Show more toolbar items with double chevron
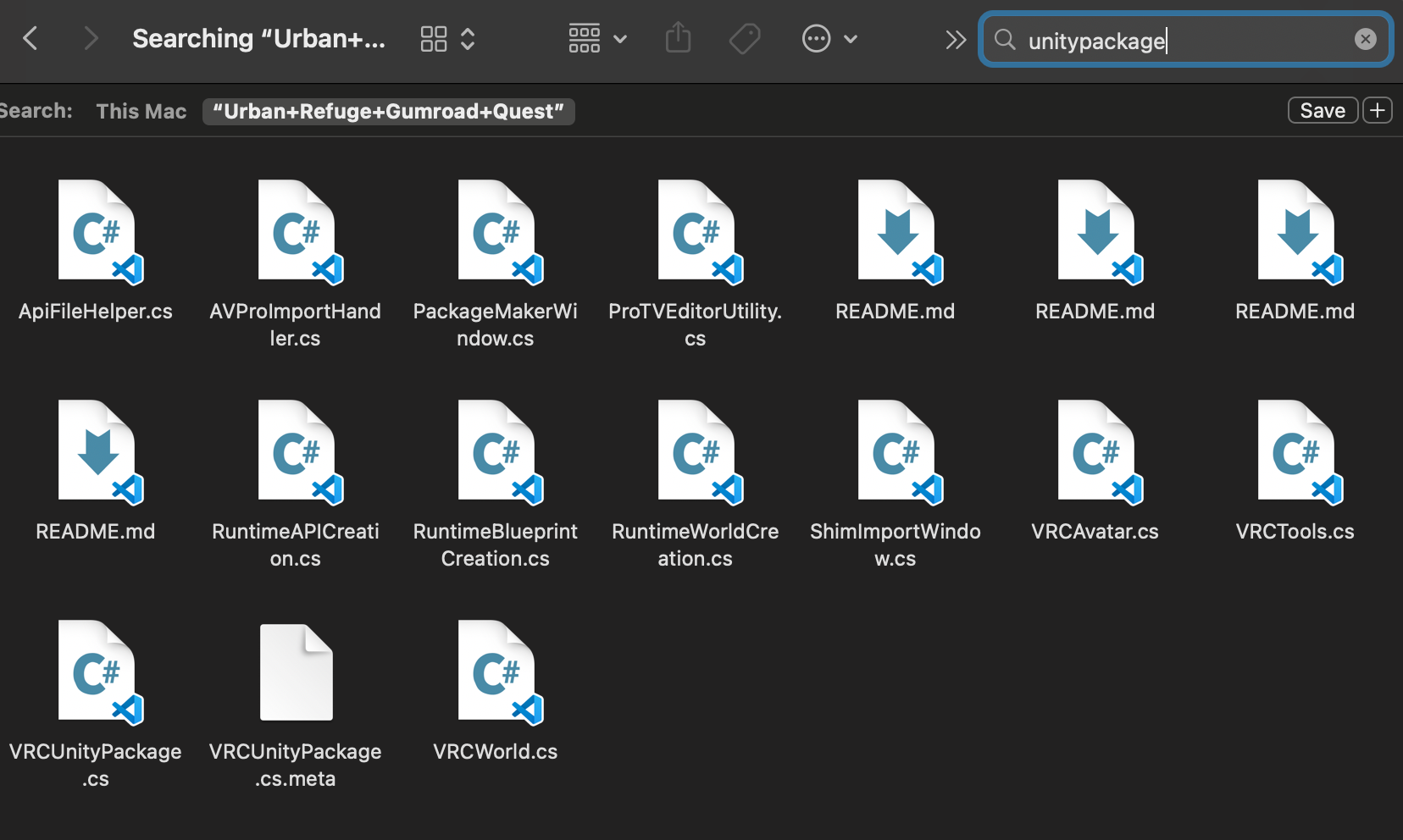Screen dimensions: 1403x840 point(956,40)
